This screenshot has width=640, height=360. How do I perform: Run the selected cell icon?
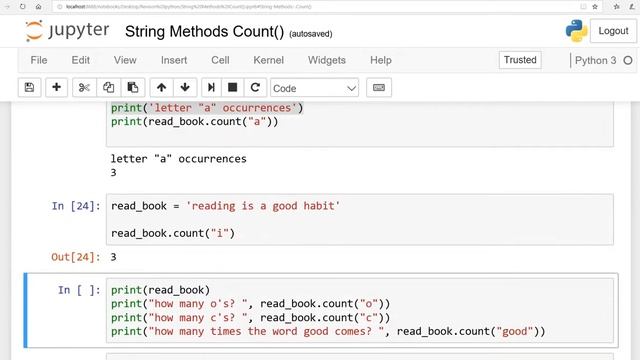click(211, 87)
